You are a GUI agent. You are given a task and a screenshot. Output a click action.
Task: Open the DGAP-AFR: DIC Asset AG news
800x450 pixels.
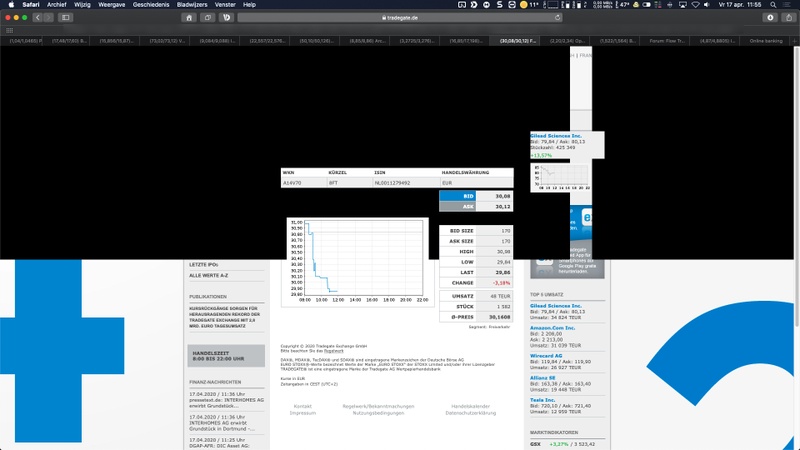point(220,443)
